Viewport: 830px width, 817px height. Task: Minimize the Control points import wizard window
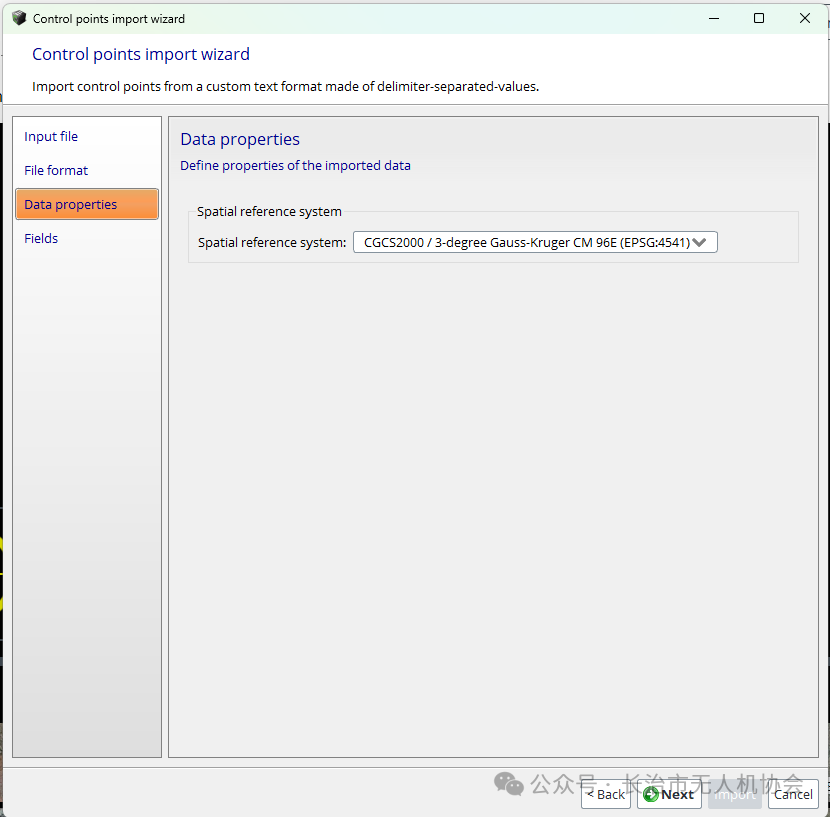714,19
